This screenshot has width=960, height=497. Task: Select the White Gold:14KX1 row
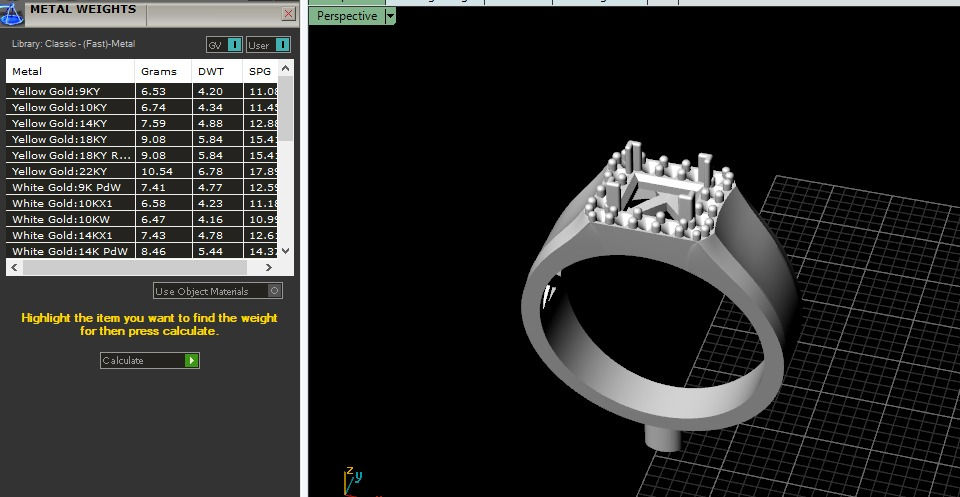pos(142,235)
